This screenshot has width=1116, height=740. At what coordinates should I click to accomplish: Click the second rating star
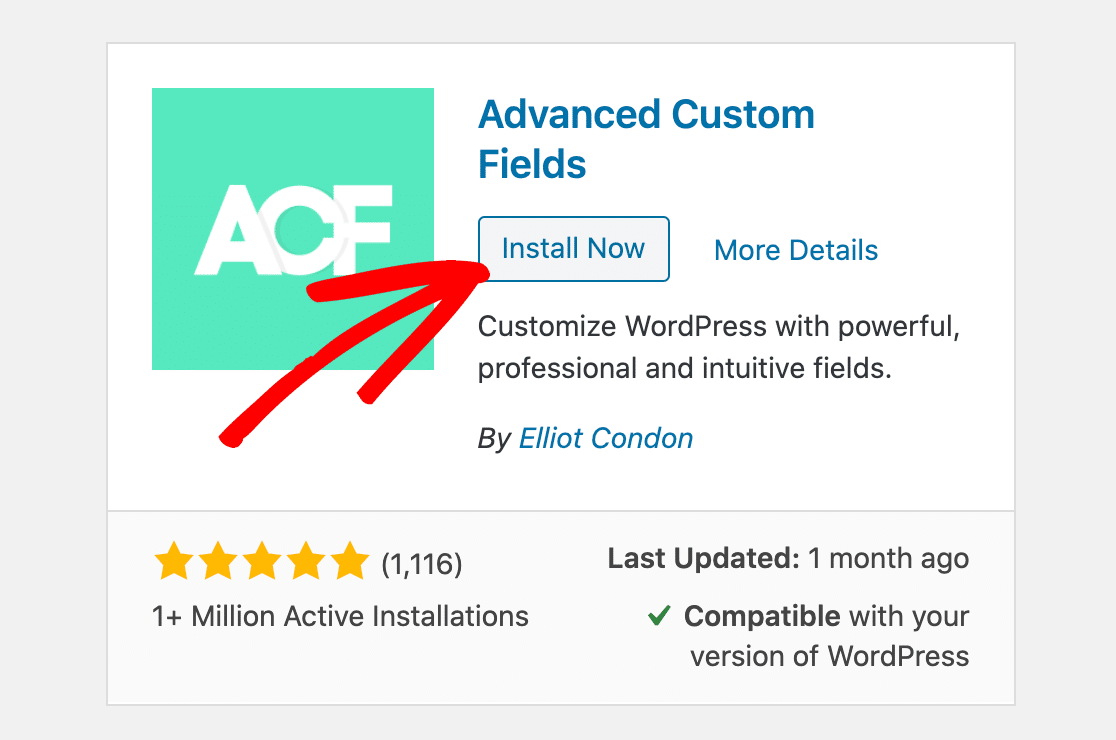coord(220,562)
